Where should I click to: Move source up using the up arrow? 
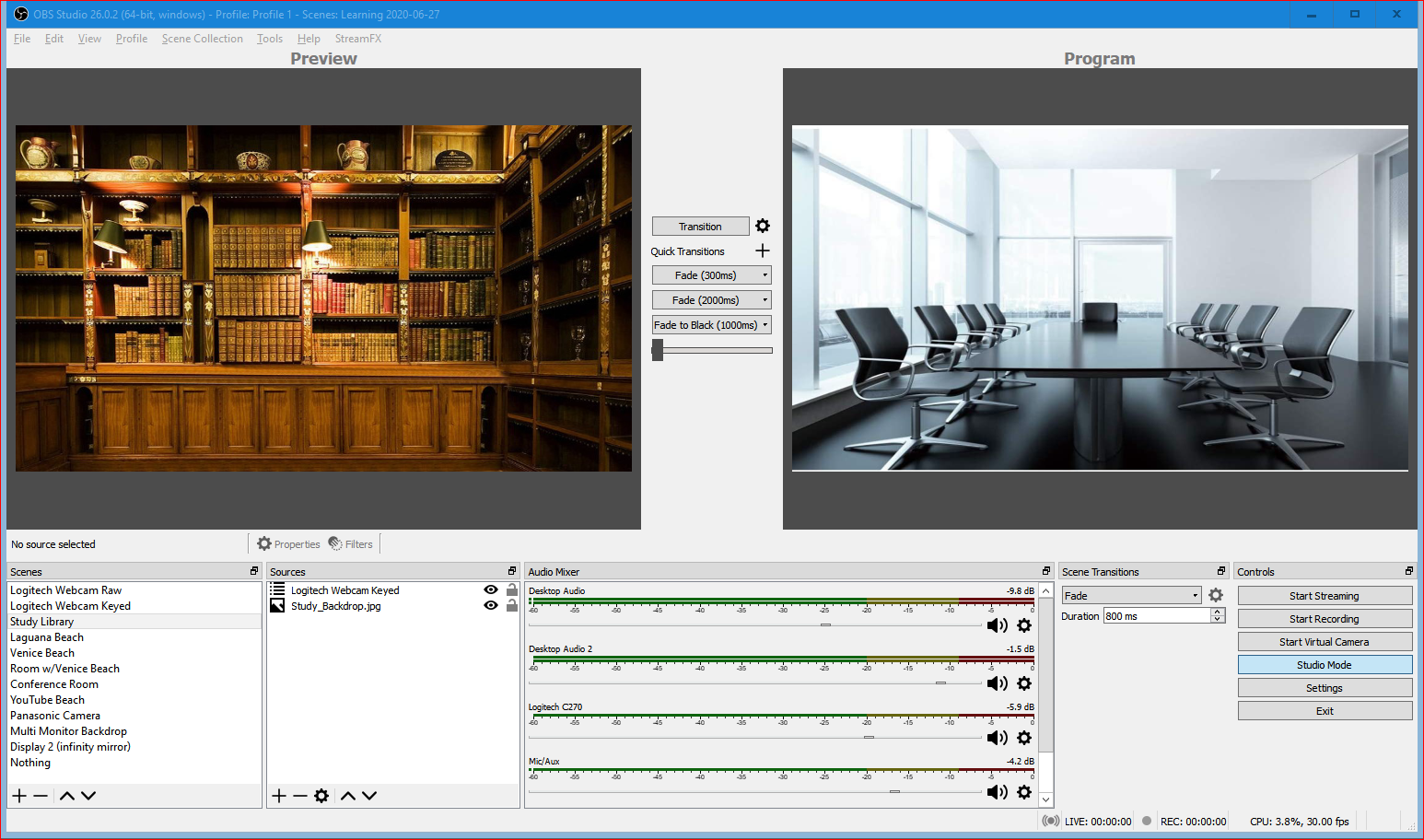pyautogui.click(x=348, y=795)
